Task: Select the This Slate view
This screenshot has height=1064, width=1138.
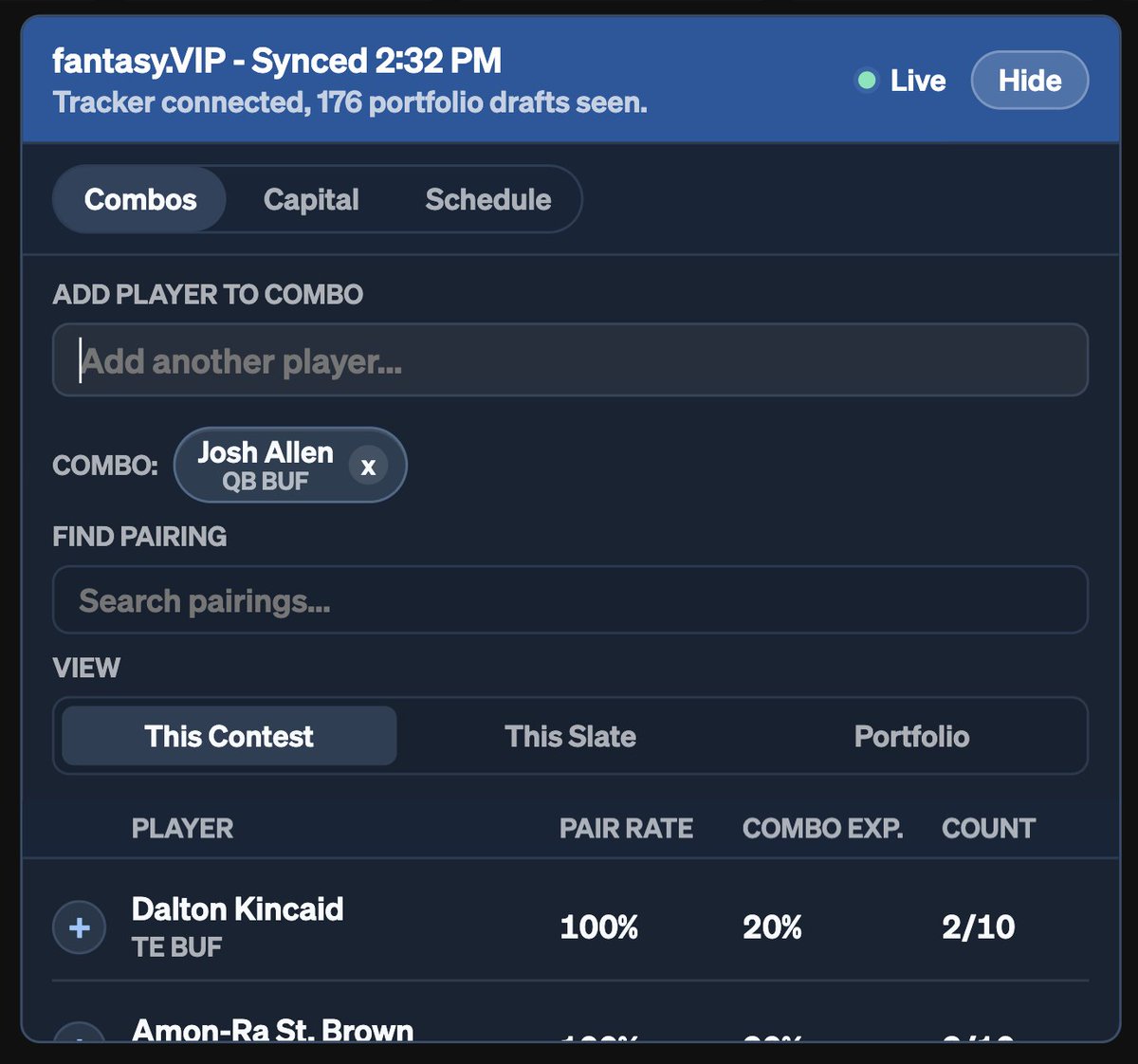Action: tap(570, 736)
